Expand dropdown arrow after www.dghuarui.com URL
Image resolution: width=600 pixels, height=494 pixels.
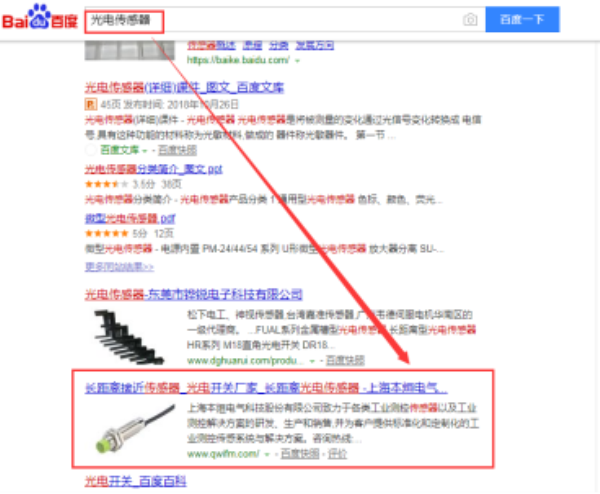point(312,361)
